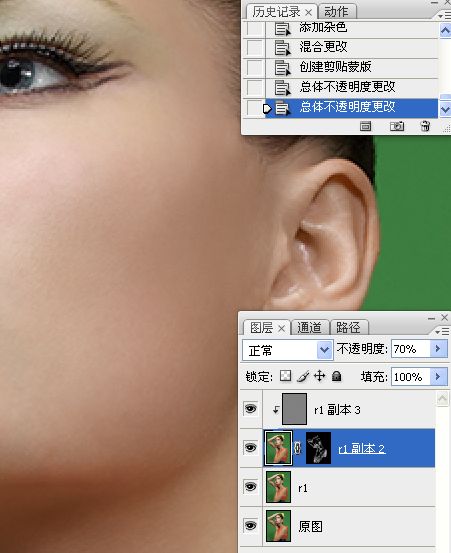Click the History panel scroll down arrow
Screen dimensions: 451x553
(x=445, y=110)
